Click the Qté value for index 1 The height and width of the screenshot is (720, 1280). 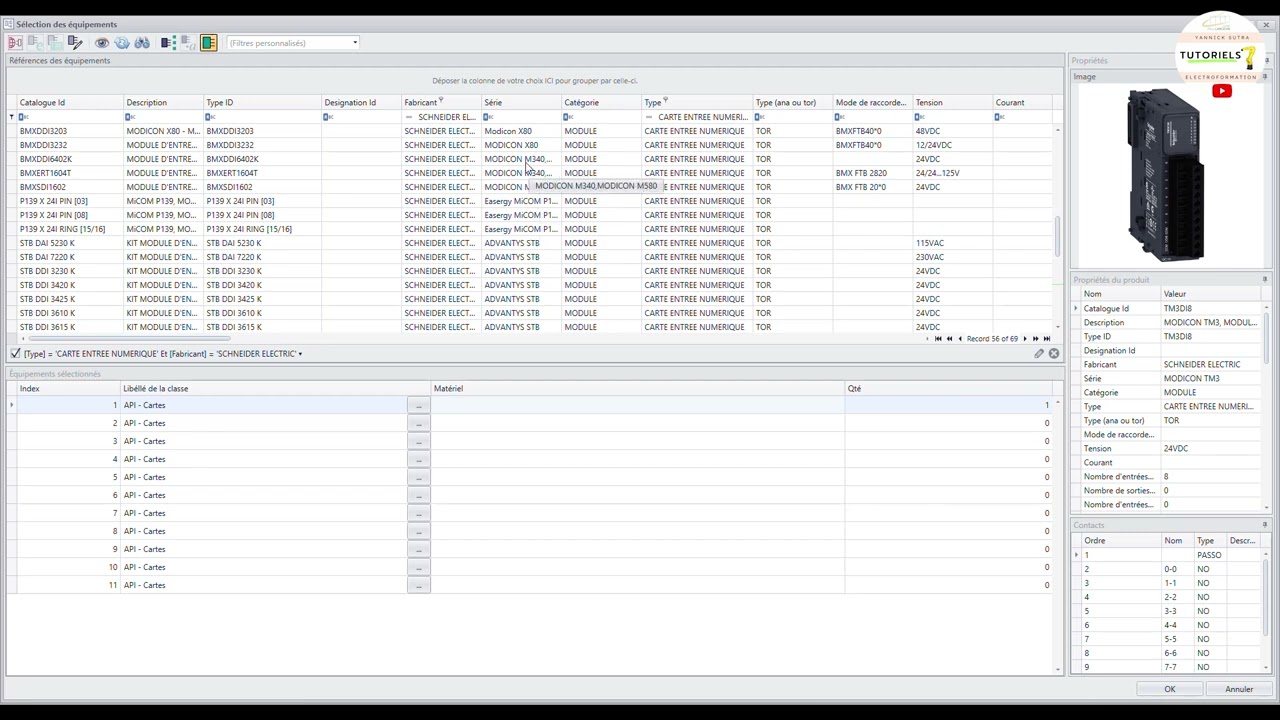(950, 405)
